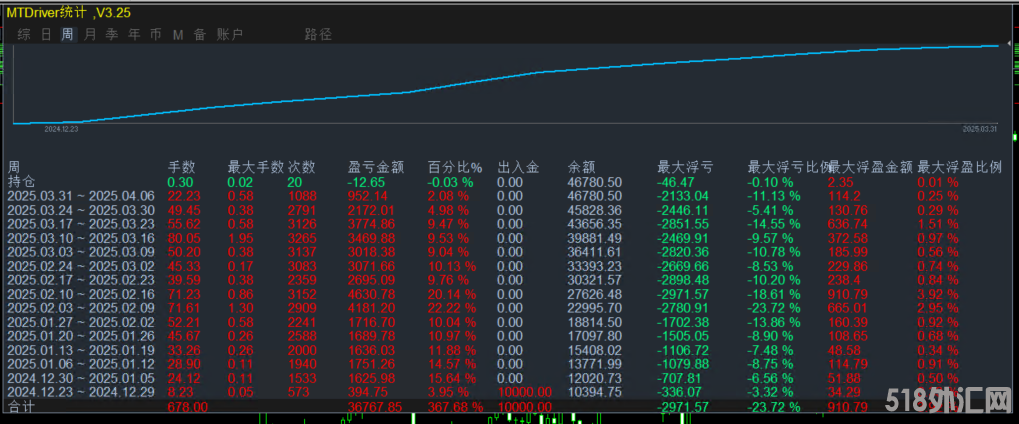1019x424 pixels.
Task: Open the 账户 account tab
Action: click(230, 34)
